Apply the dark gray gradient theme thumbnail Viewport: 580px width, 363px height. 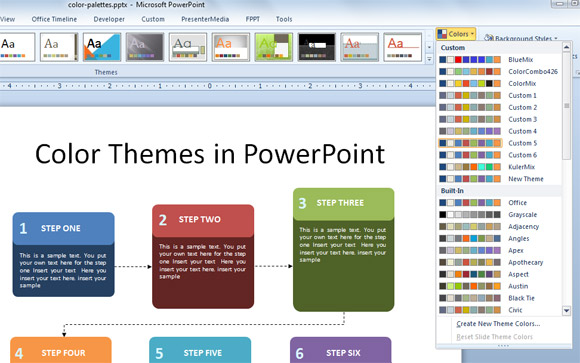click(x=145, y=47)
